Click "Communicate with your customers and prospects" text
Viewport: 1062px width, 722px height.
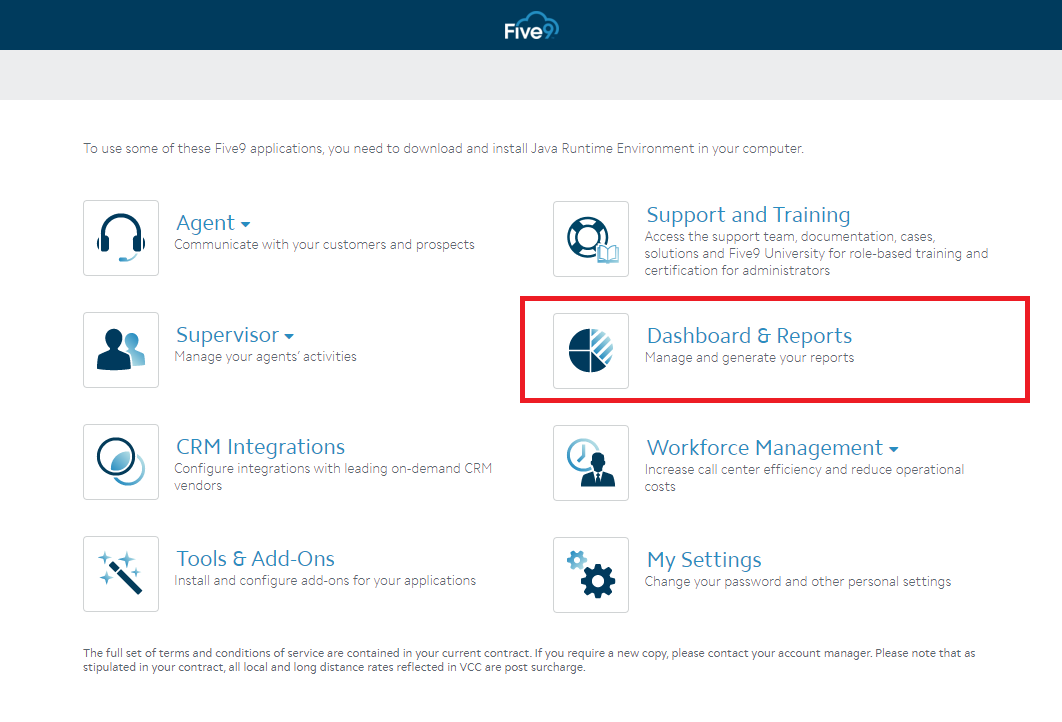324,245
